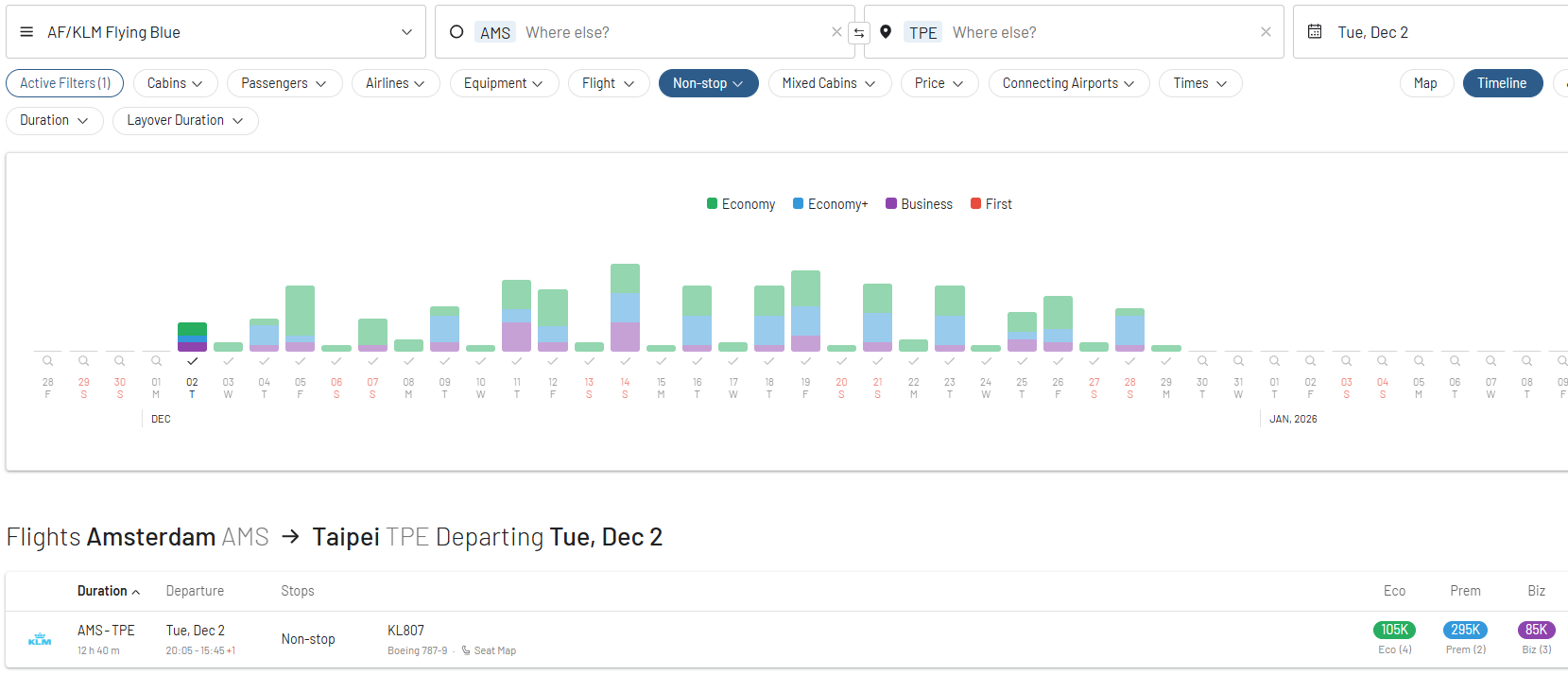Click the search magnifier icon for Dec 30
Screen dimensions: 1568x675
tap(1202, 361)
